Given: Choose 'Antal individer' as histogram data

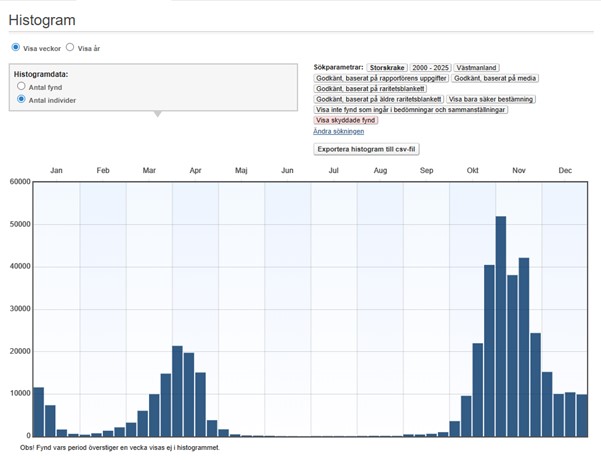Looking at the screenshot, I should [22, 100].
